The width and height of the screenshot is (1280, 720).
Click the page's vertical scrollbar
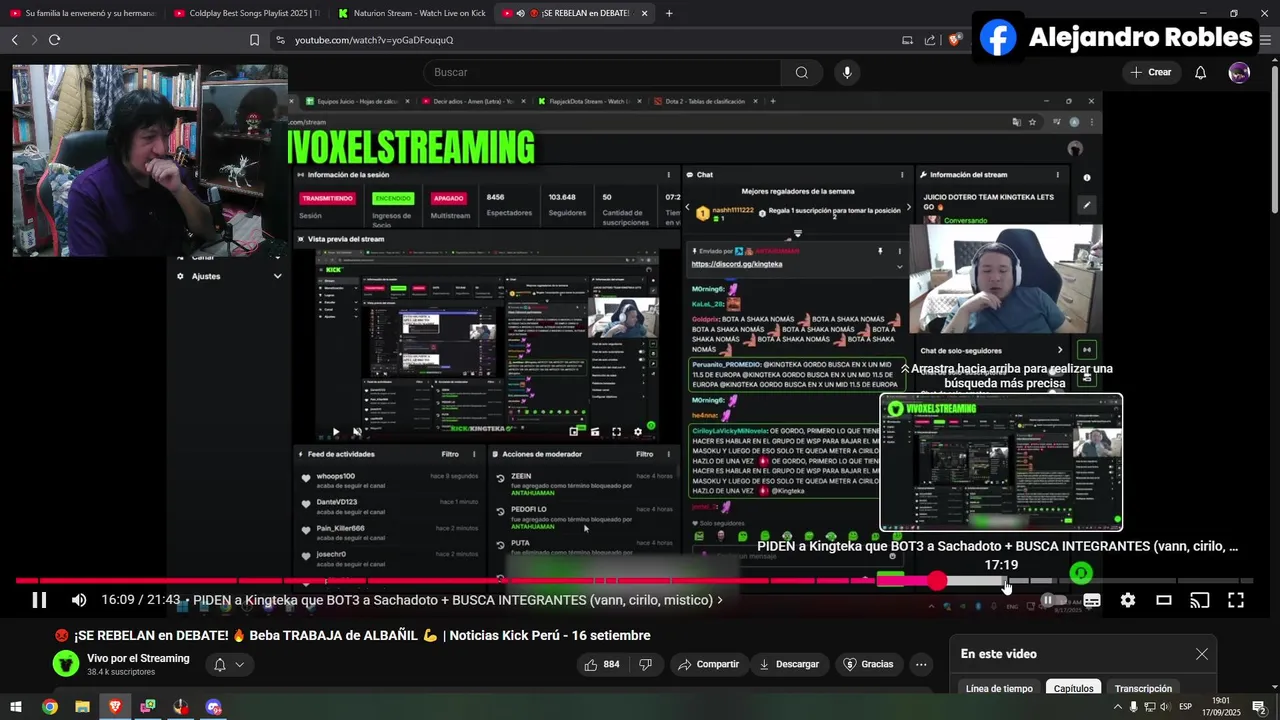click(x=1275, y=140)
